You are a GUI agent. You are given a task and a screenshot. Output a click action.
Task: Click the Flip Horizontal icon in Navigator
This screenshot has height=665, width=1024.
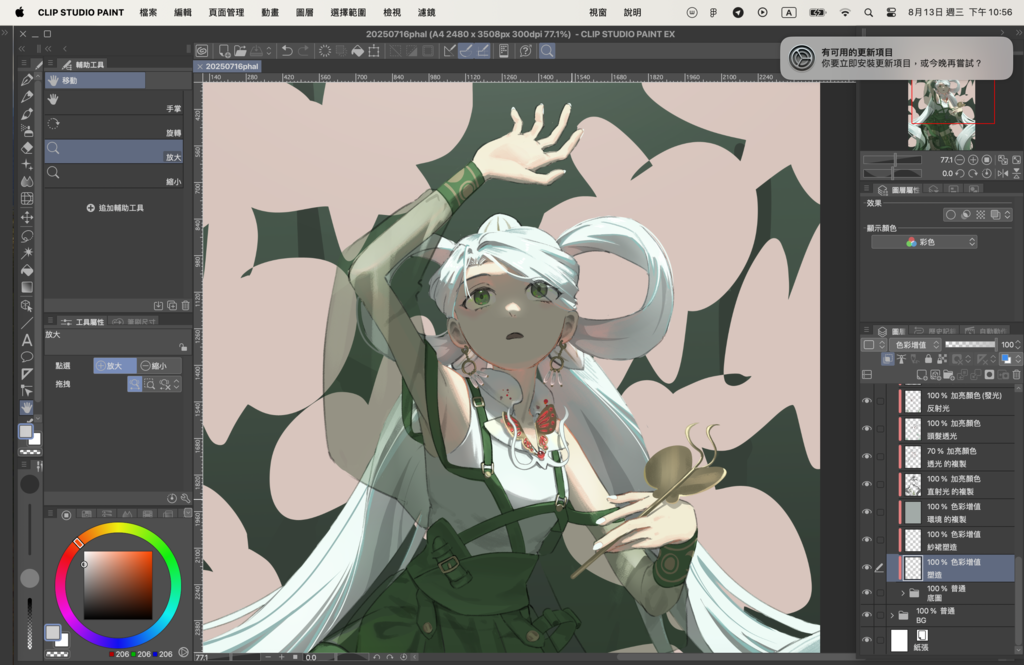[x=1002, y=173]
